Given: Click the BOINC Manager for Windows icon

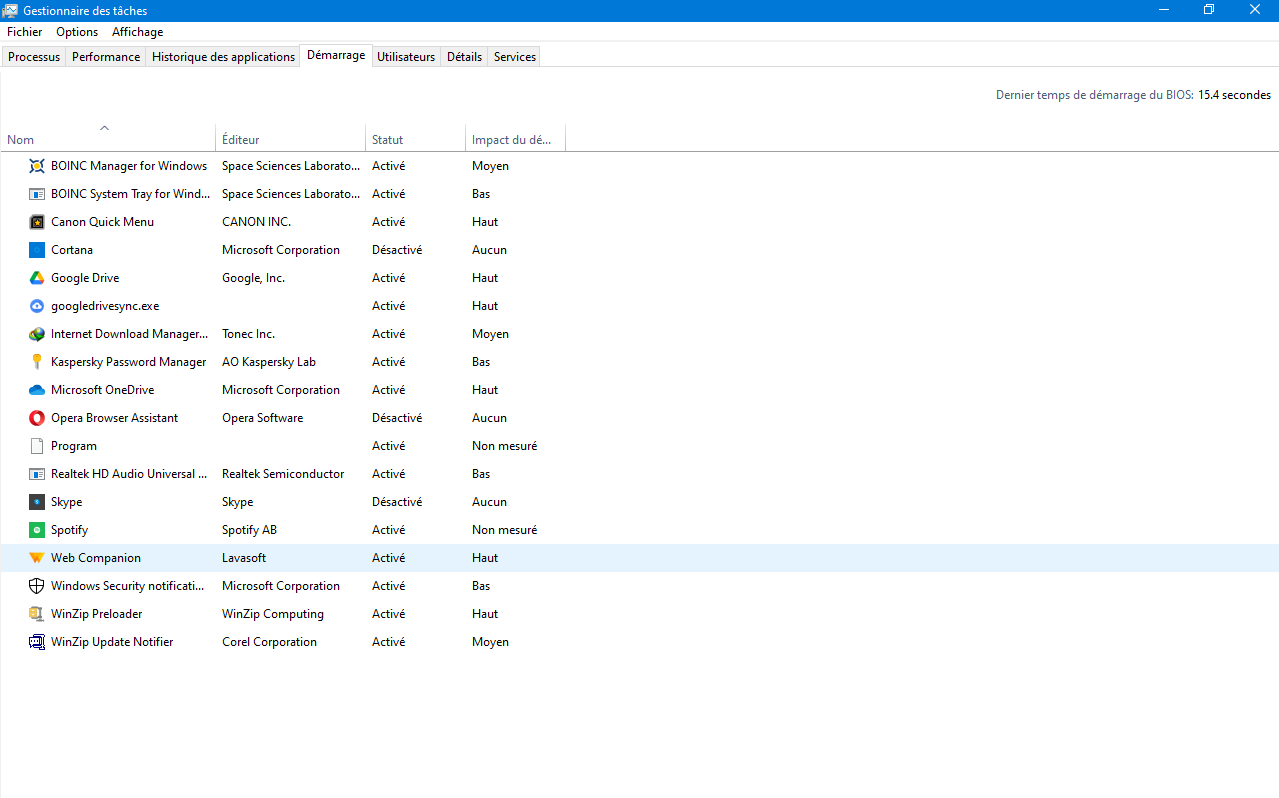Looking at the screenshot, I should (37, 166).
